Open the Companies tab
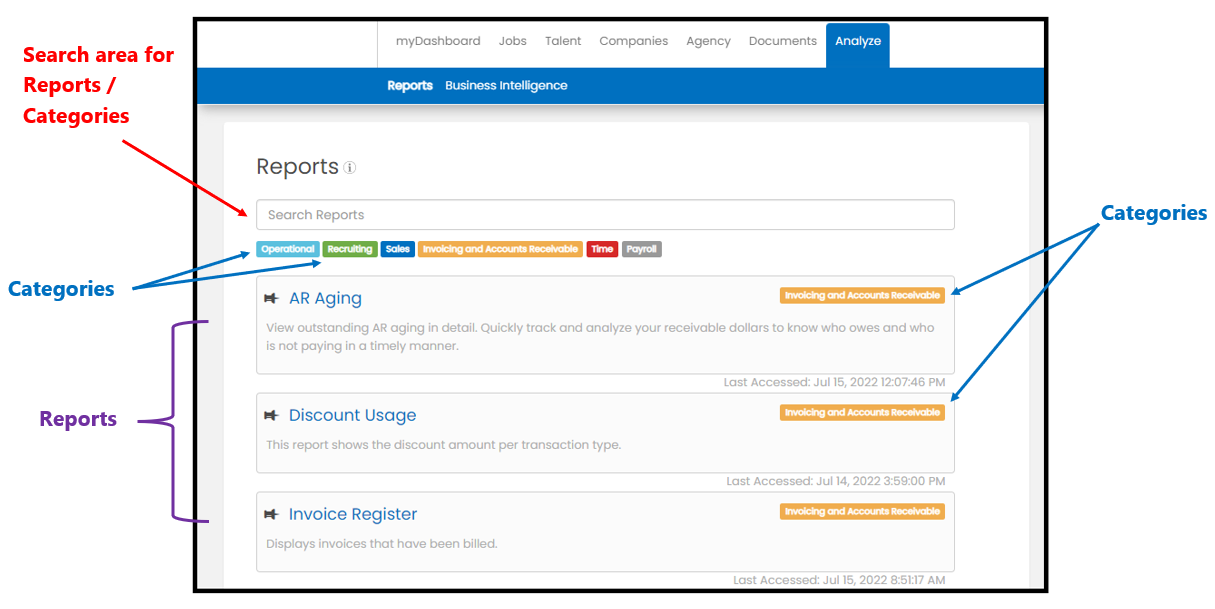The image size is (1215, 609). [634, 41]
